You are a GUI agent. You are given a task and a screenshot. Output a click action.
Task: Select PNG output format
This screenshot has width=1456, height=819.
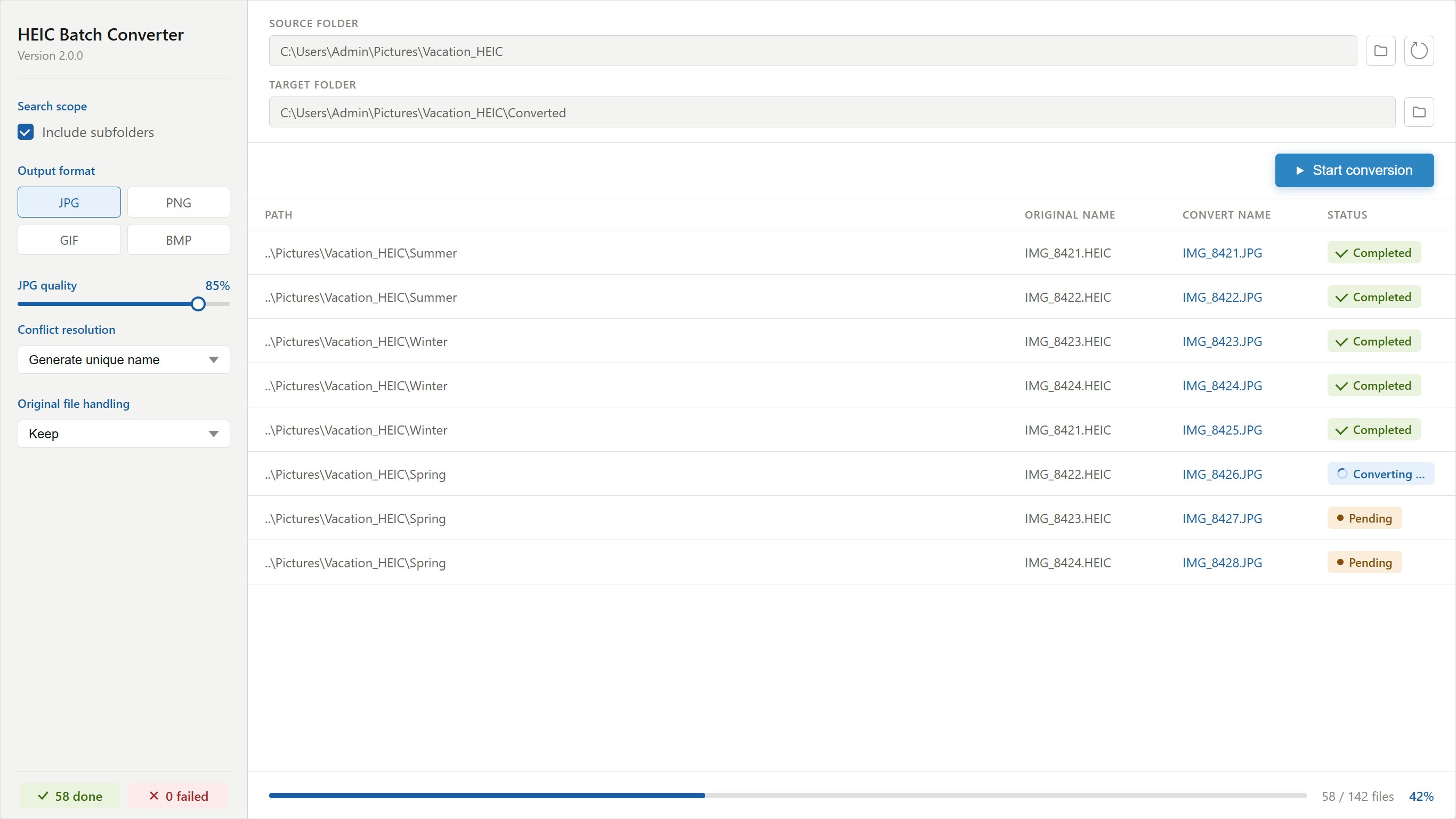pyautogui.click(x=179, y=203)
